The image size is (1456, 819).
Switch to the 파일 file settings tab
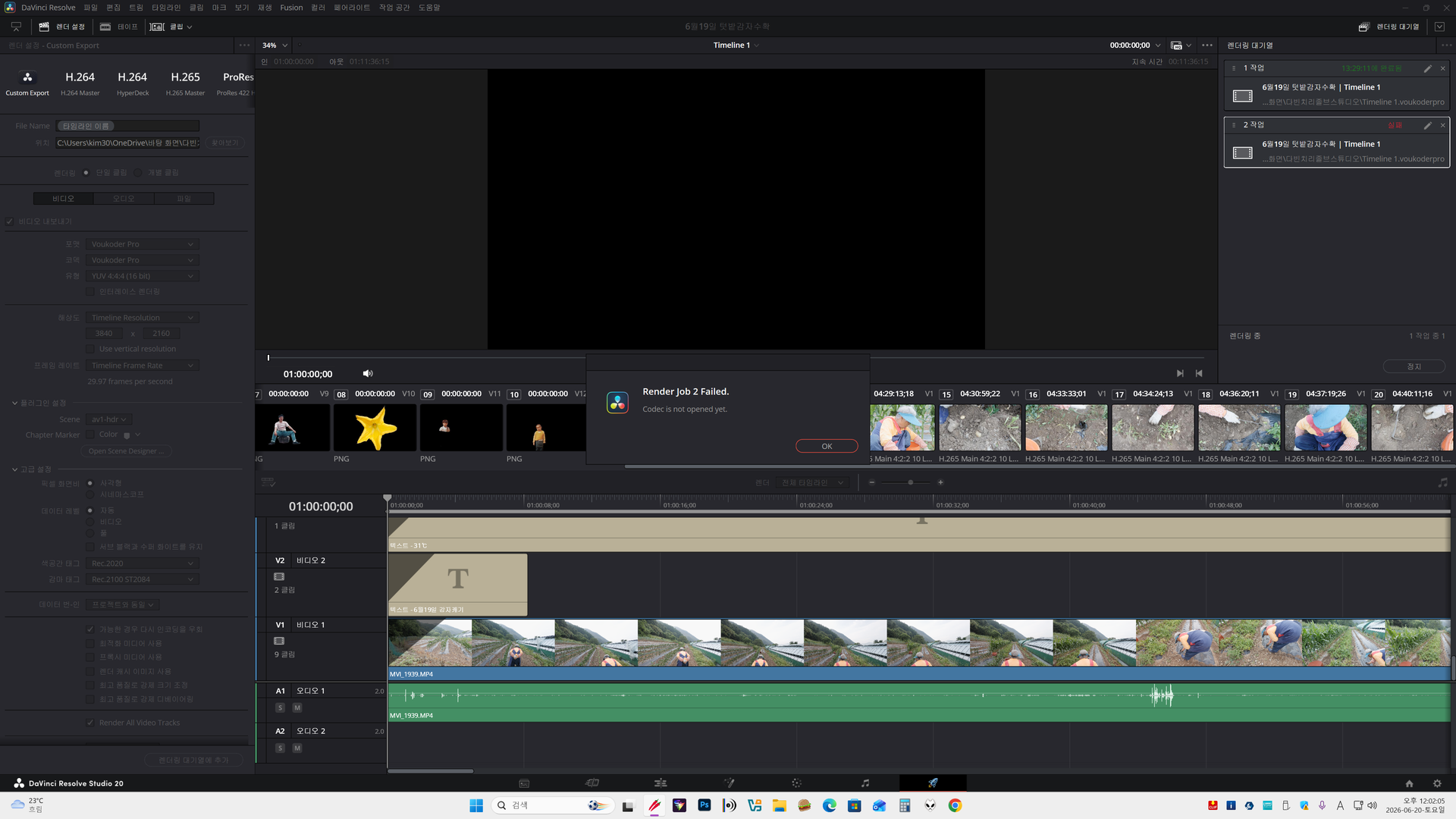tap(184, 199)
